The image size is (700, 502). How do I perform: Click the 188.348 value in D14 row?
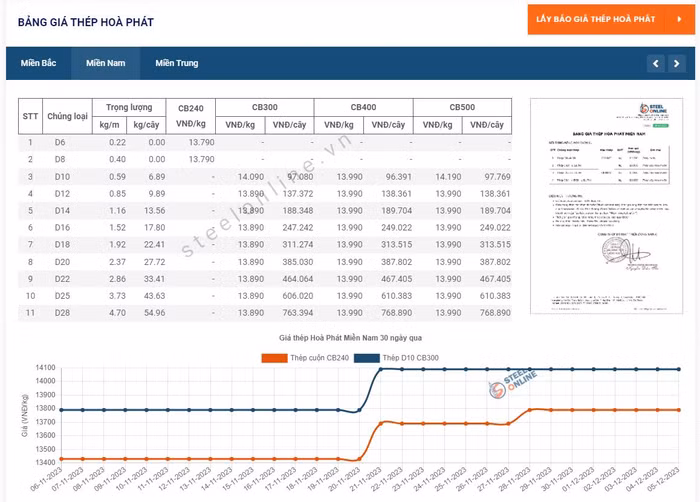(298, 211)
